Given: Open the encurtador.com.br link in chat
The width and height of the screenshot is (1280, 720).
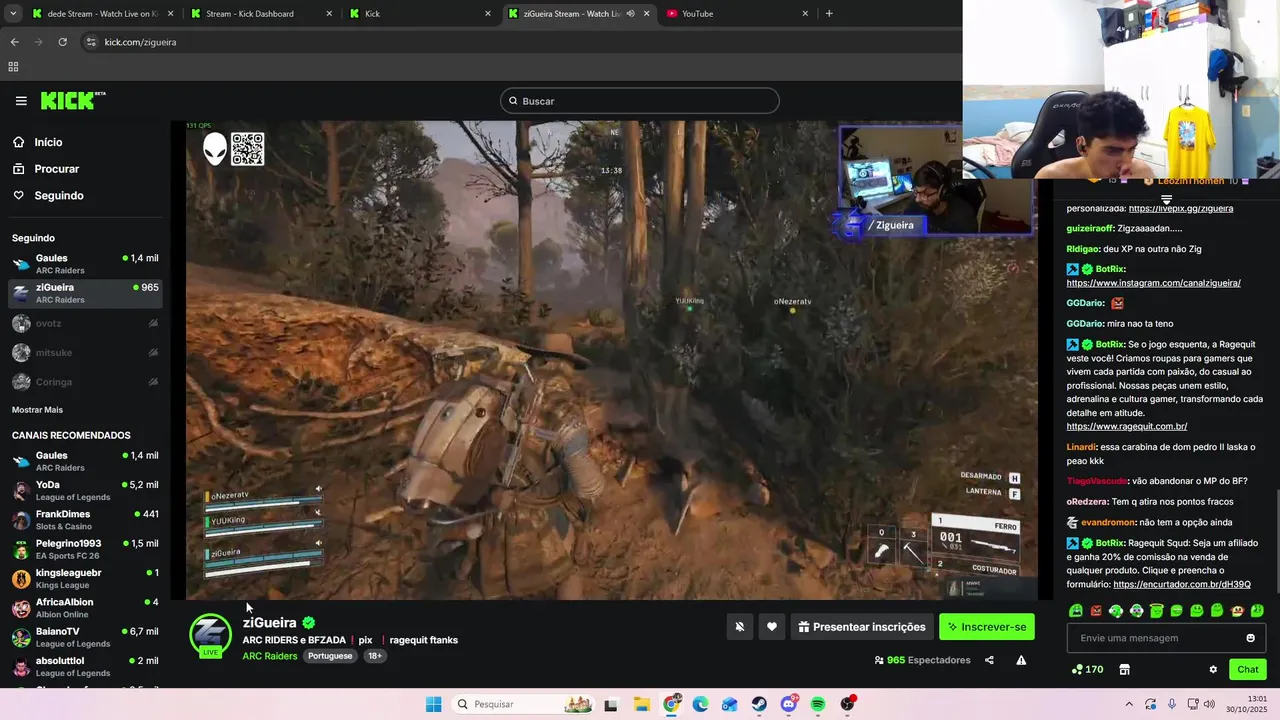Looking at the screenshot, I should tap(1182, 584).
